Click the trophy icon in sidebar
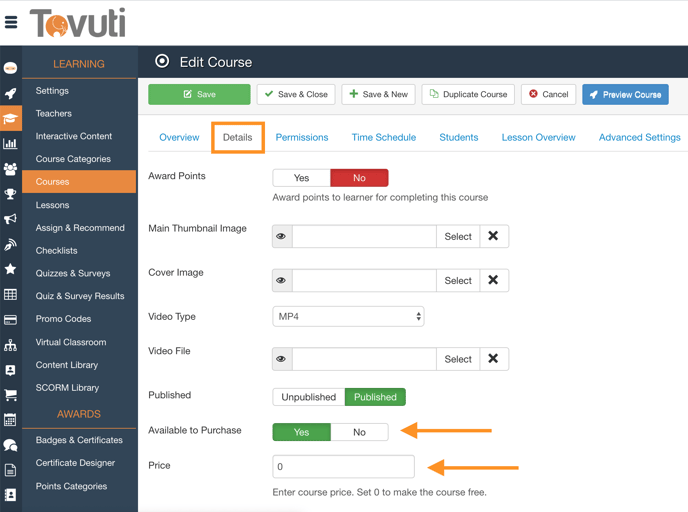The width and height of the screenshot is (688, 512). [x=11, y=194]
